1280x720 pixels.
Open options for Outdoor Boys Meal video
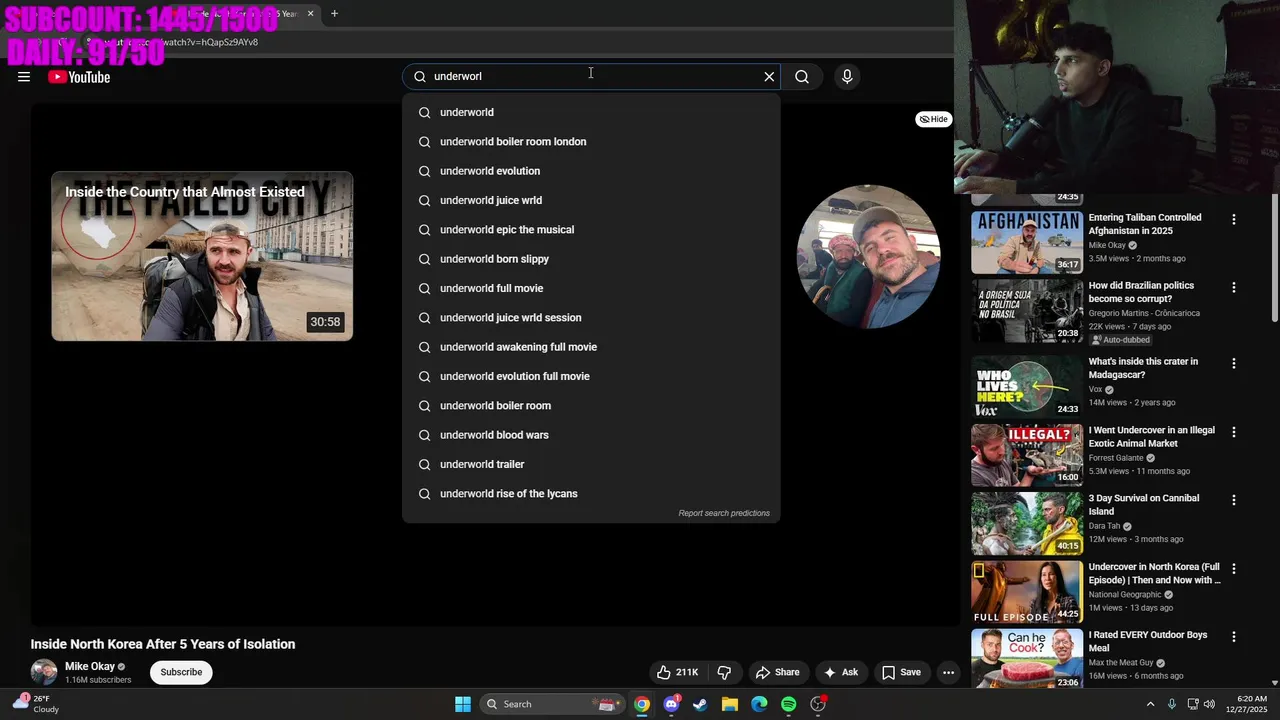(1233, 636)
